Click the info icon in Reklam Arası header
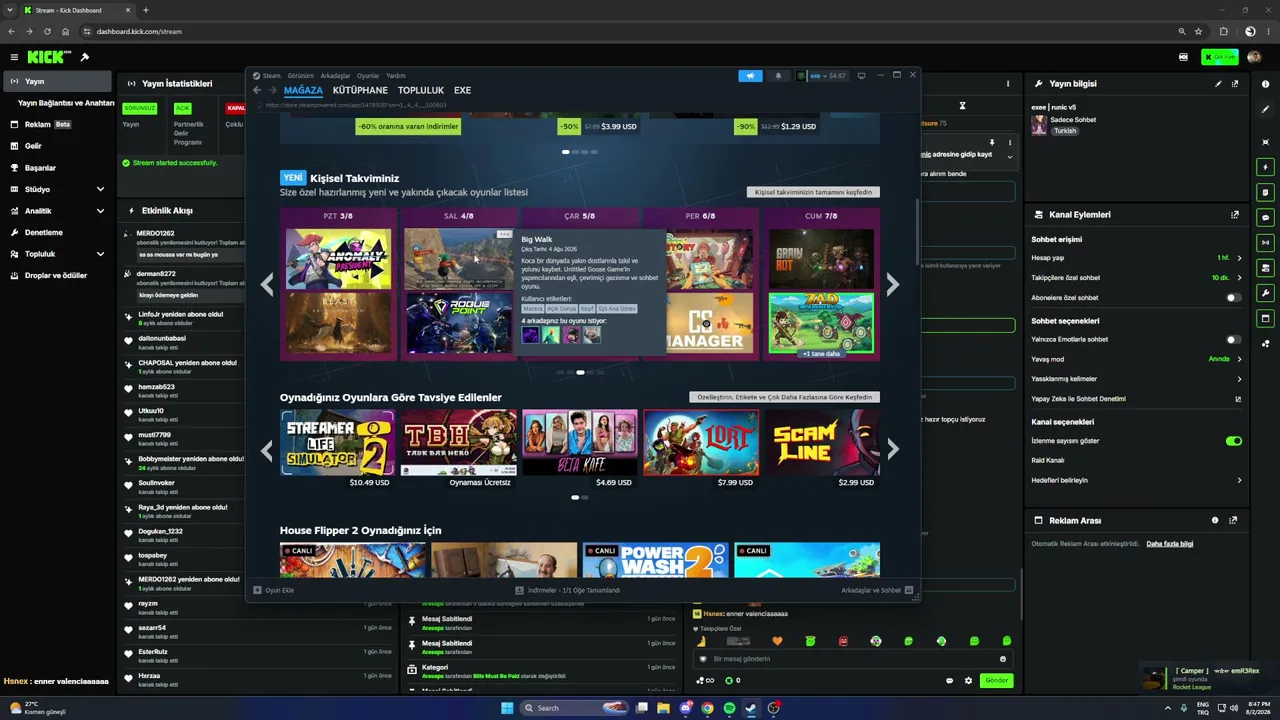The width and height of the screenshot is (1280, 720). coord(1215,520)
